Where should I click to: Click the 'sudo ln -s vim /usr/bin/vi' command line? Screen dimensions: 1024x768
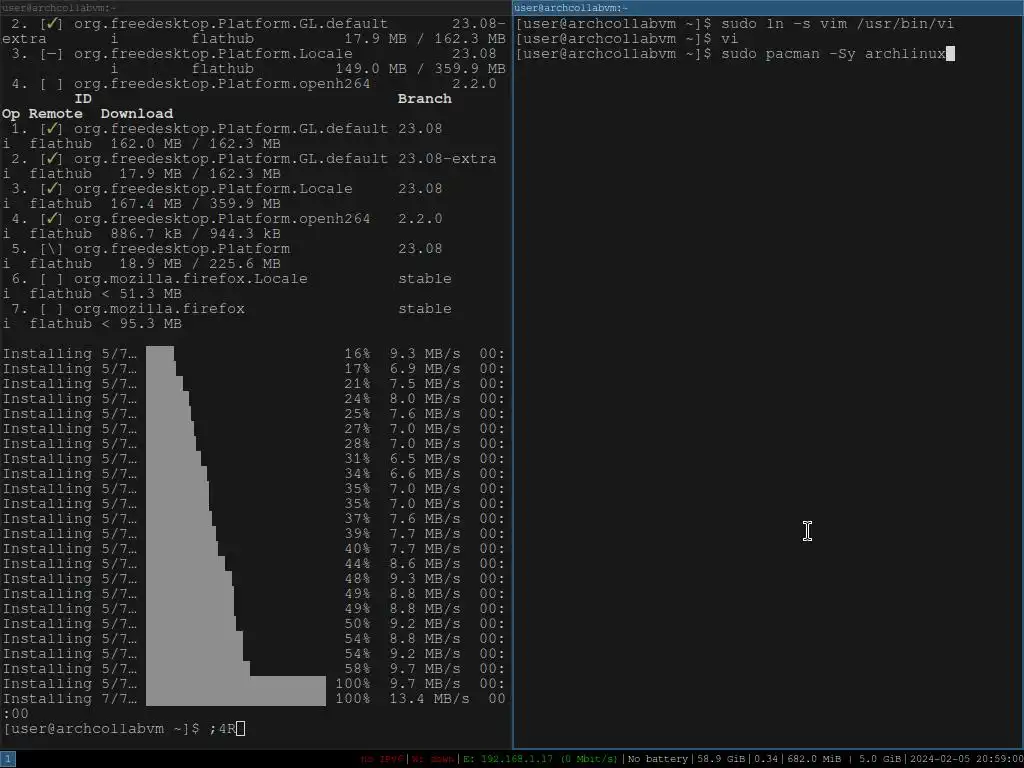(x=837, y=24)
